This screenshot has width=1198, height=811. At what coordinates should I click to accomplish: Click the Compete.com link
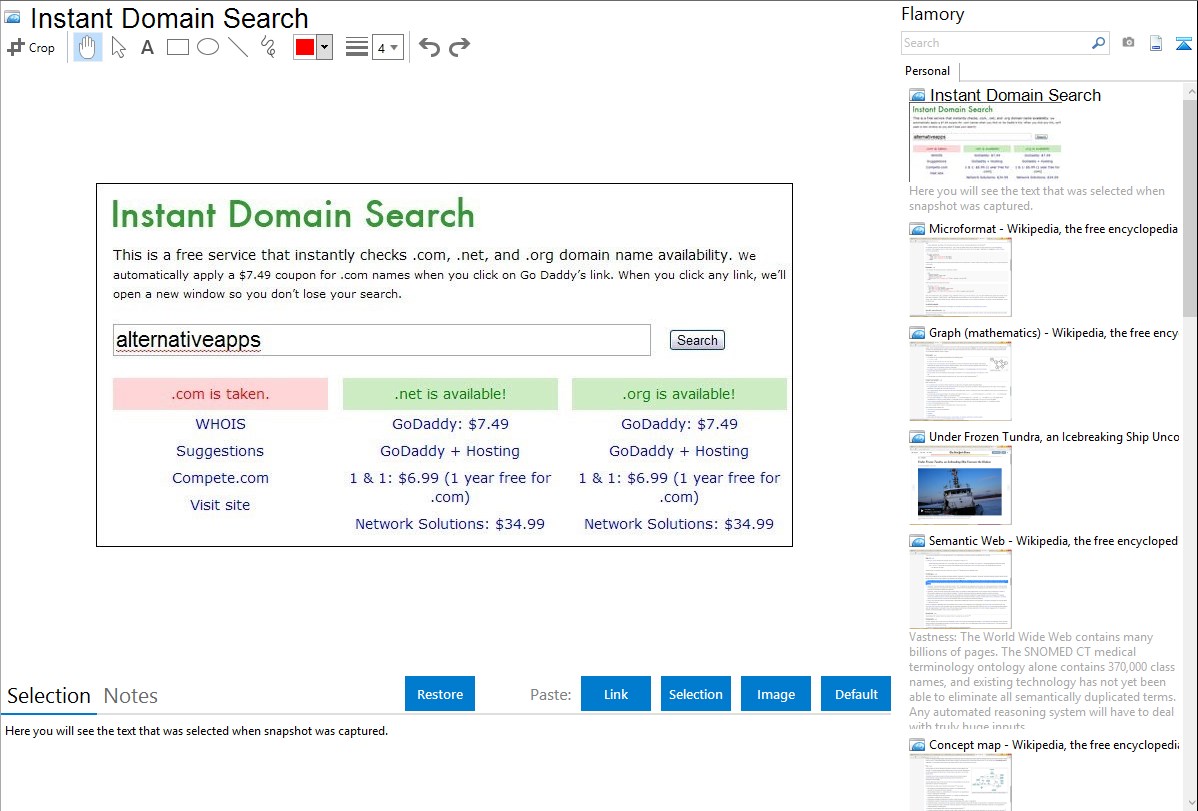220,478
